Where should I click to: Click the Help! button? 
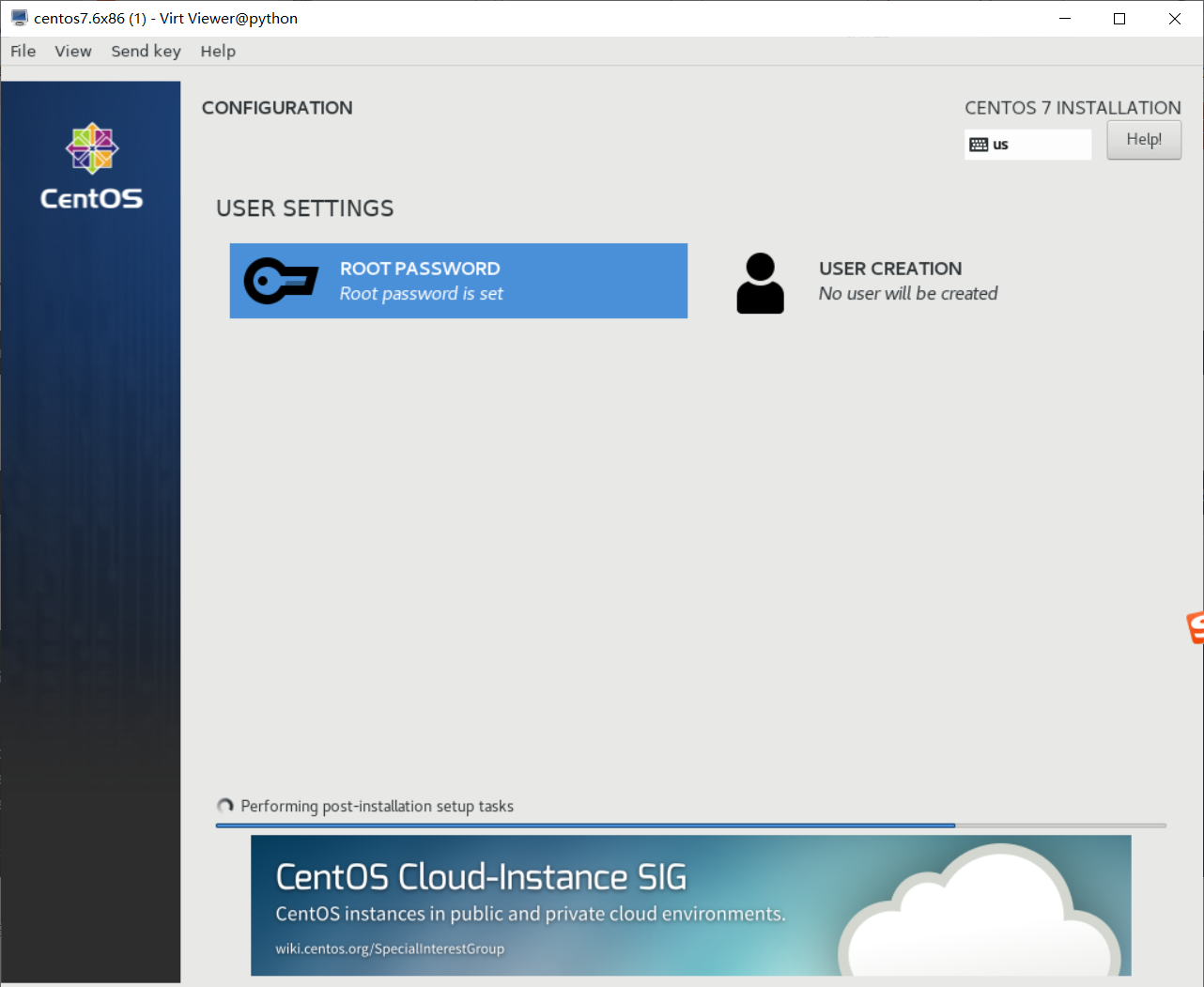tap(1144, 140)
